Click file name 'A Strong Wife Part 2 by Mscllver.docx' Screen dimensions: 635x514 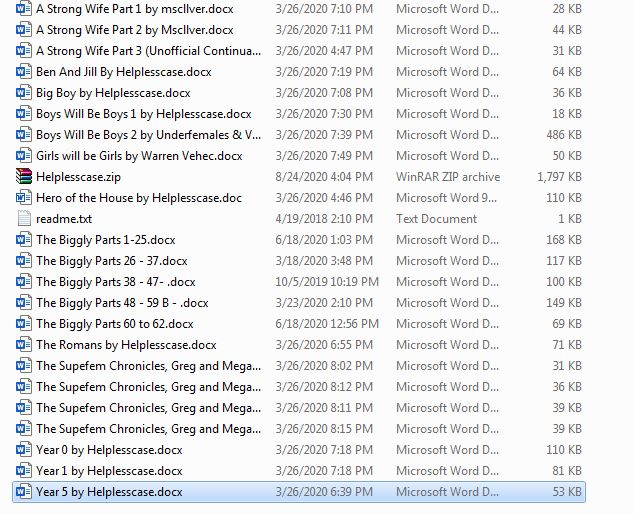(x=134, y=30)
